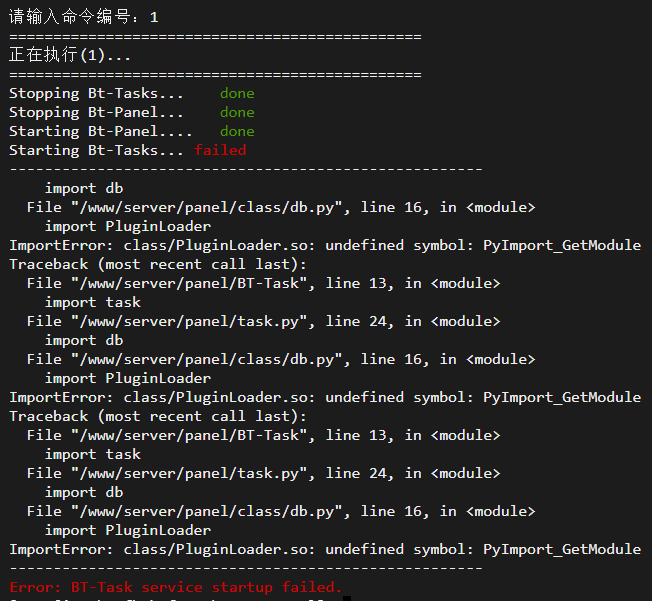Click the topmost 'import db' line
The width and height of the screenshot is (652, 601).
click(84, 188)
